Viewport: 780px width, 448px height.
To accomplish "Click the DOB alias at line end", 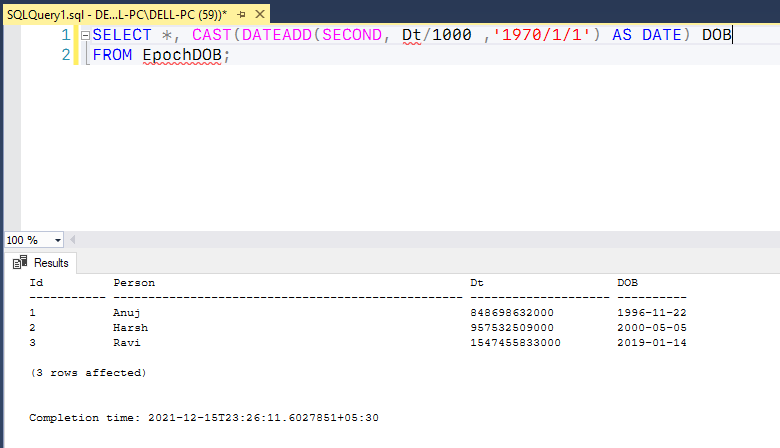I will click(716, 35).
